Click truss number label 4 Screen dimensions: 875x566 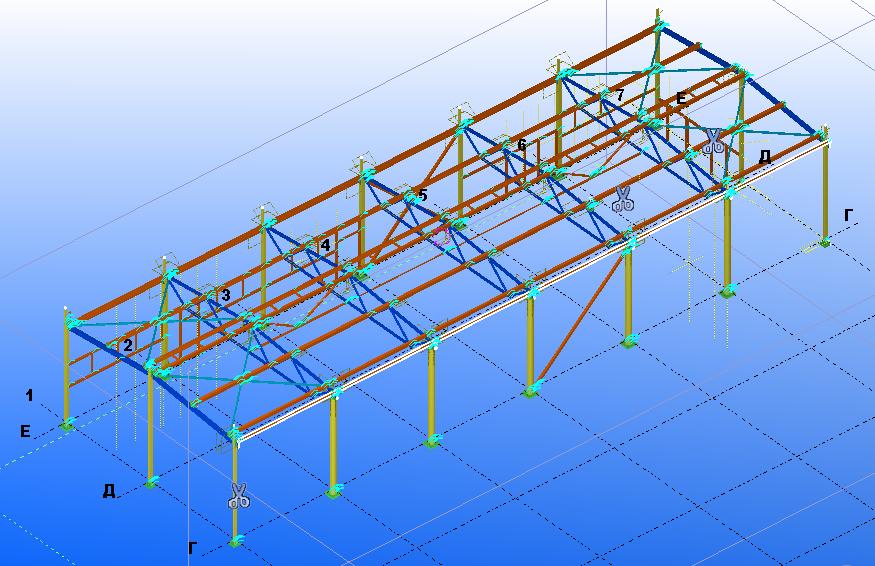point(324,244)
